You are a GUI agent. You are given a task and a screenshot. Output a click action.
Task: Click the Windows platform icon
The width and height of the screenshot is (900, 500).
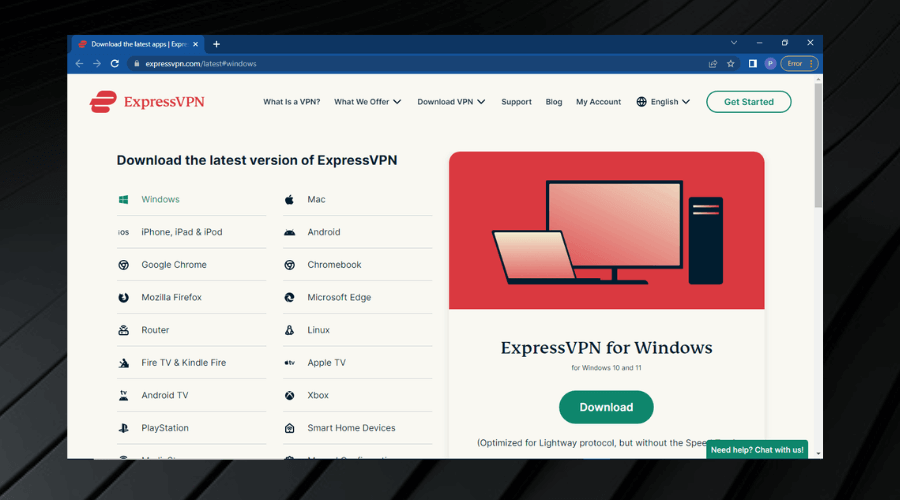(x=123, y=199)
